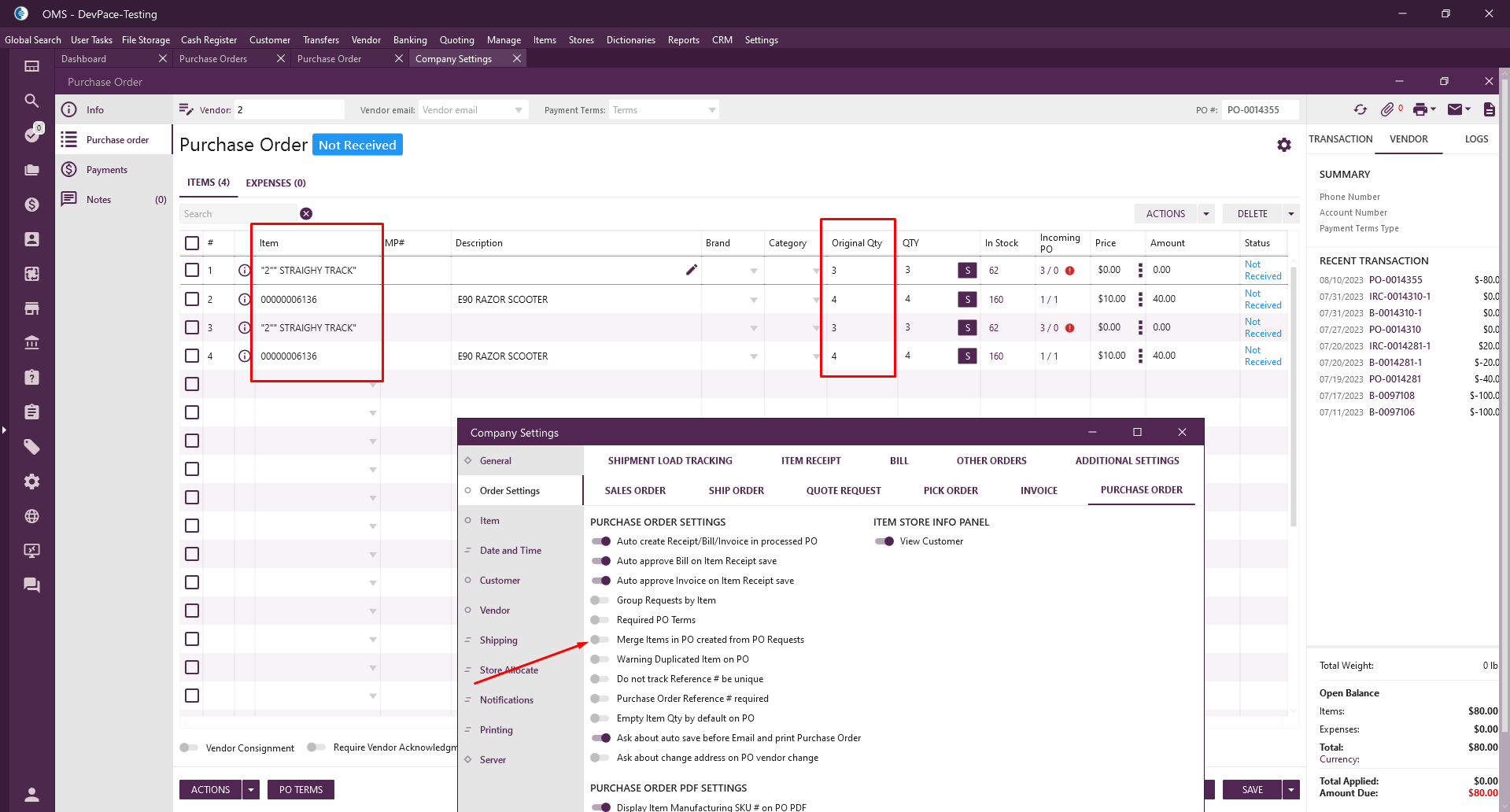
Task: Open the search magnifier in left sidebar
Action: (31, 101)
